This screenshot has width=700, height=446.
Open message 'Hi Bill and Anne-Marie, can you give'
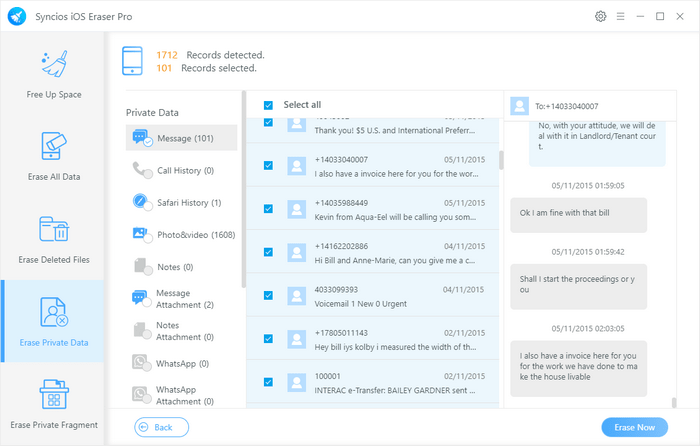click(x=372, y=252)
